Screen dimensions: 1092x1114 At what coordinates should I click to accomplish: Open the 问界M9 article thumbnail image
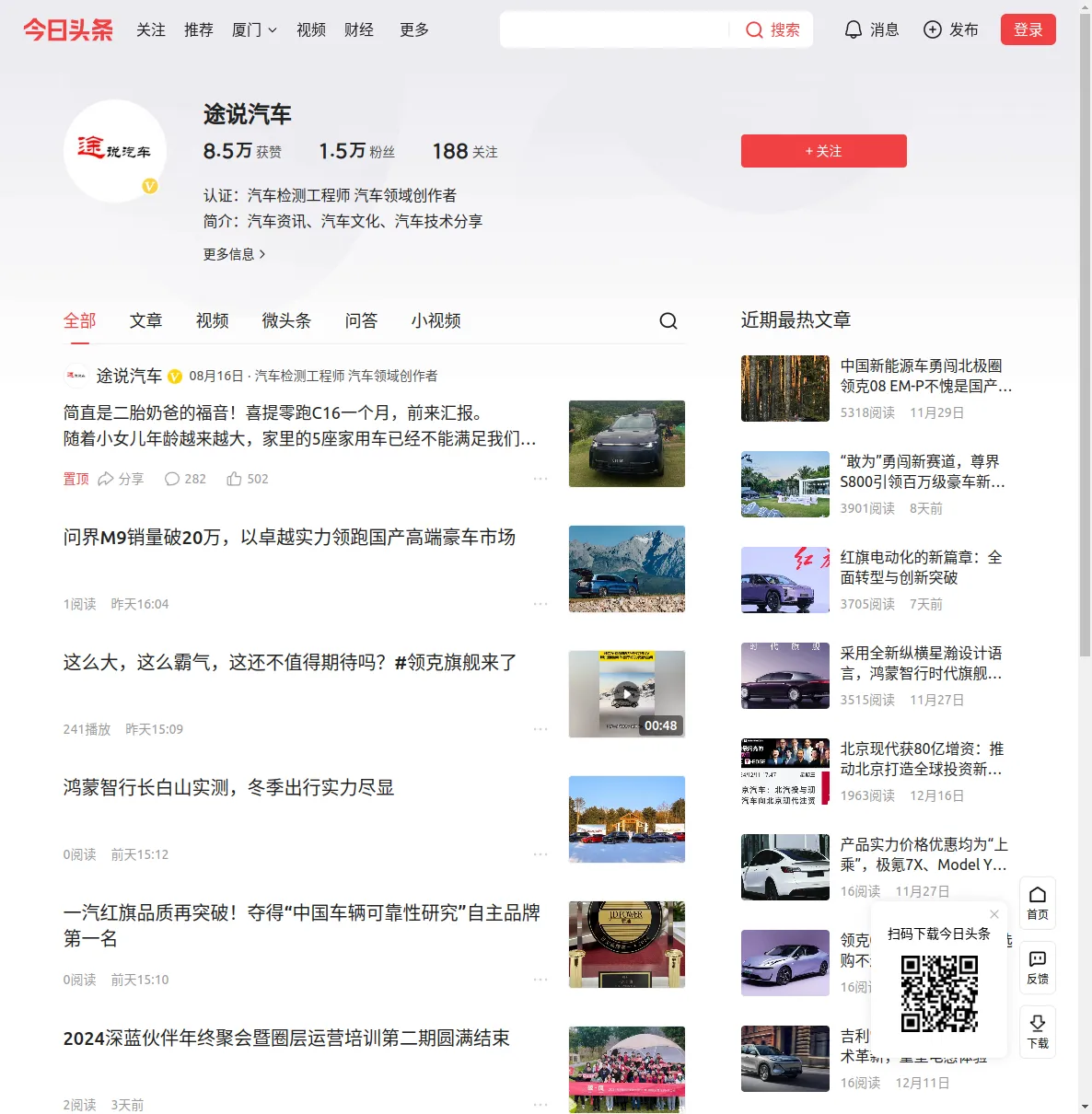(627, 569)
